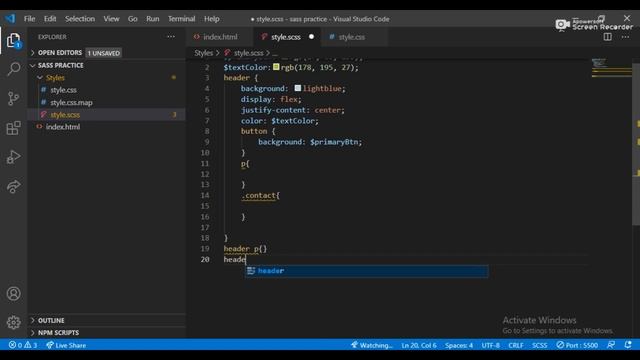Click line 14 .contact selector text

pyautogui.click(x=258, y=196)
